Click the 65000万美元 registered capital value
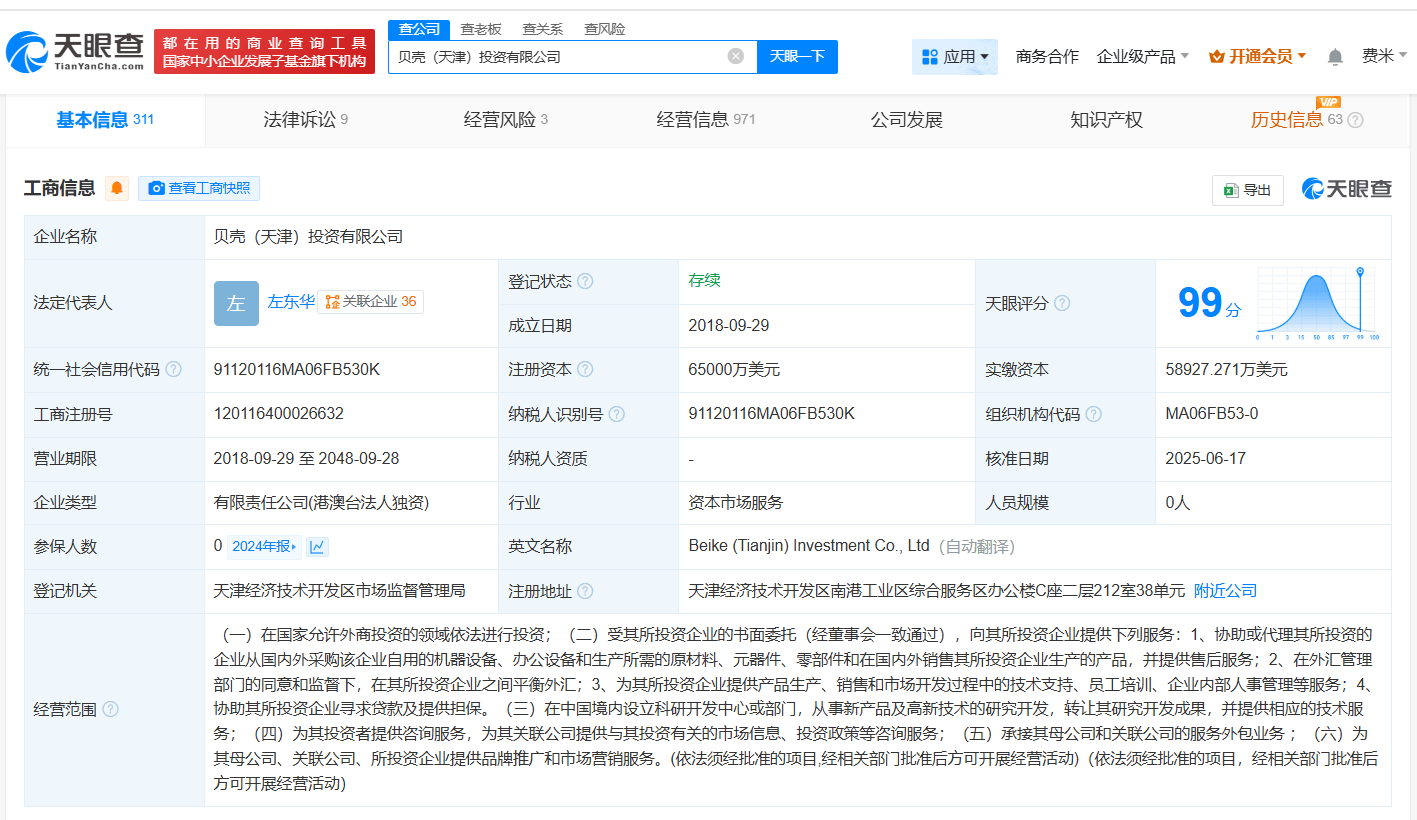Image resolution: width=1417 pixels, height=820 pixels. tap(734, 370)
